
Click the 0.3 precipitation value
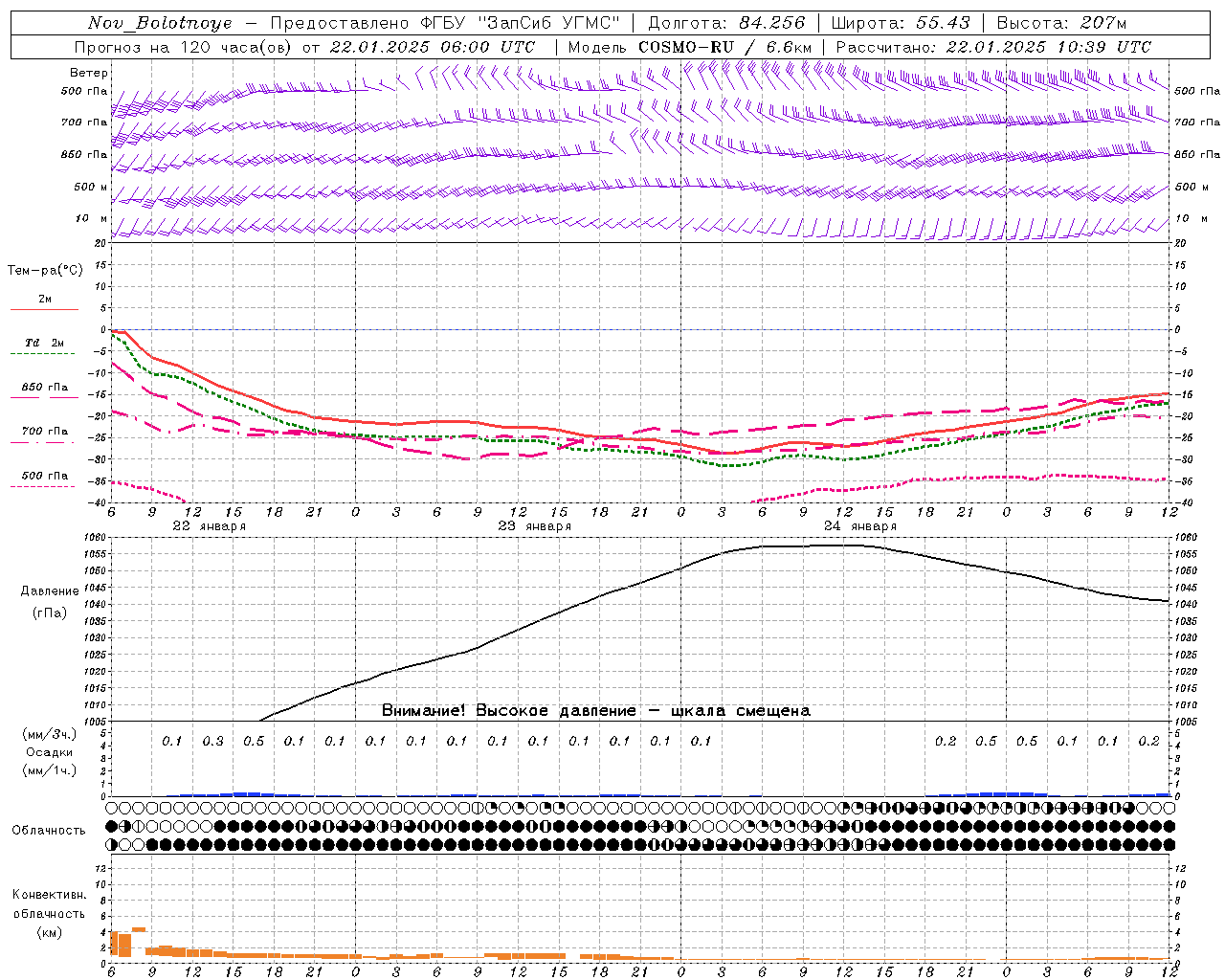click(212, 742)
